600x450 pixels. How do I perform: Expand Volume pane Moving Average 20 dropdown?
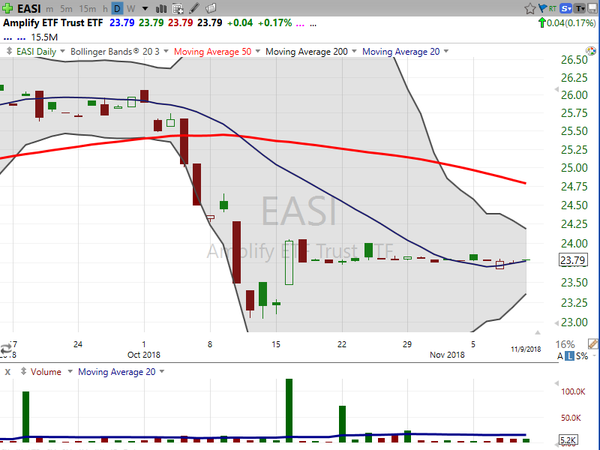pyautogui.click(x=162, y=371)
